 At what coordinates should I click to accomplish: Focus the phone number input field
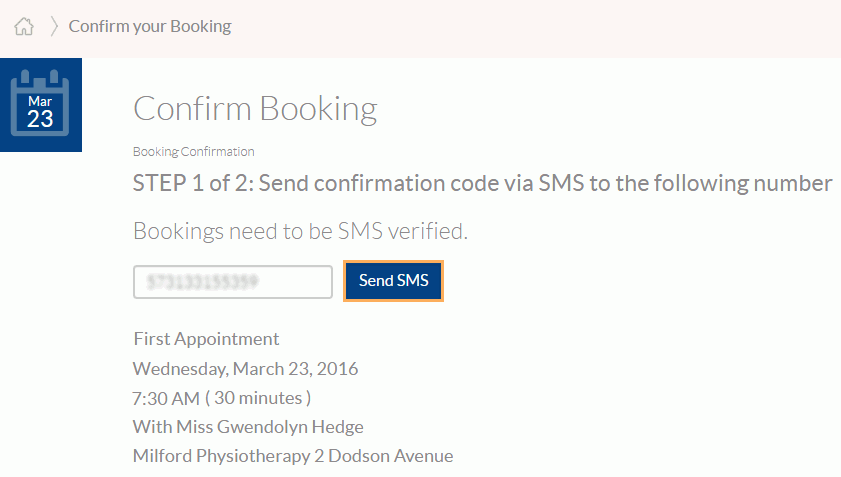click(232, 282)
